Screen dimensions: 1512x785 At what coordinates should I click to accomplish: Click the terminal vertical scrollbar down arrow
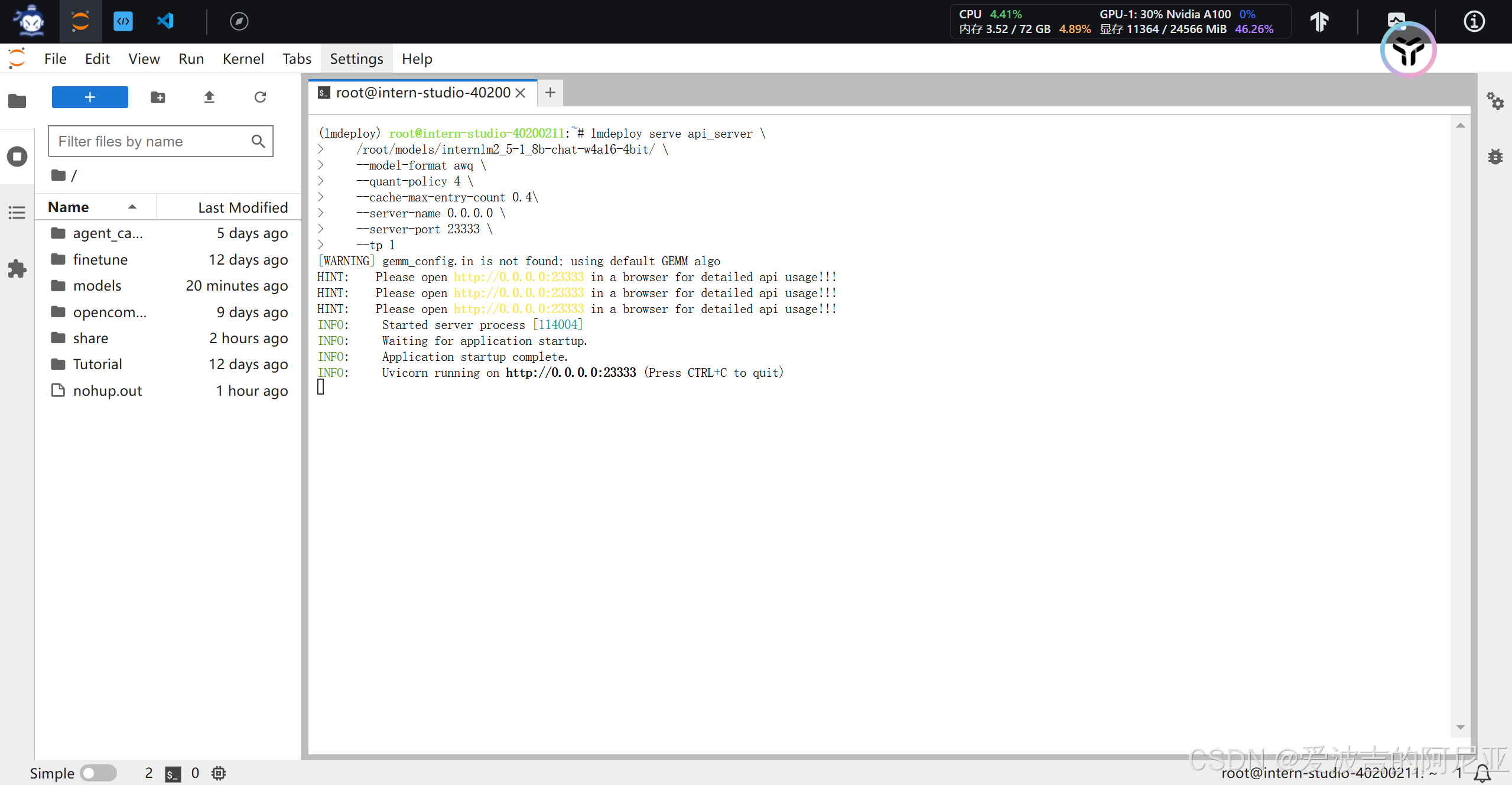(1460, 727)
